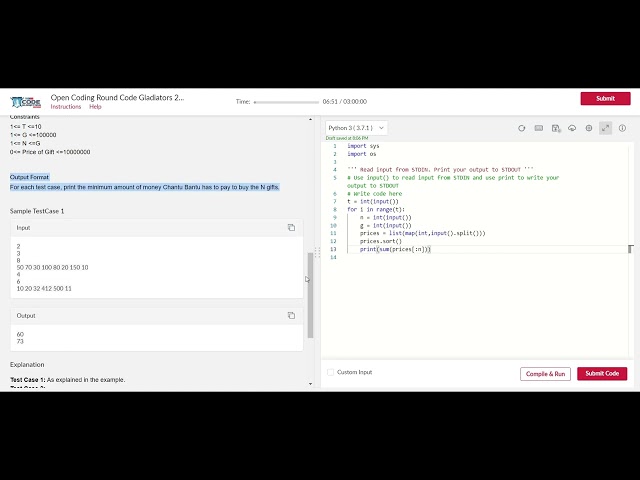
Task: Copy the sample Output with copy icon
Action: 291,316
